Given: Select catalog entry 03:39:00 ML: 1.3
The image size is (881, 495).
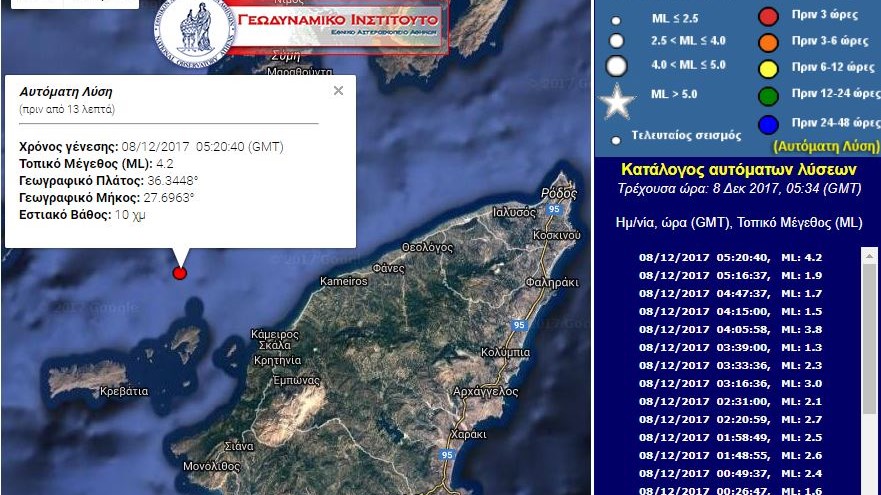Looking at the screenshot, I should point(730,347).
